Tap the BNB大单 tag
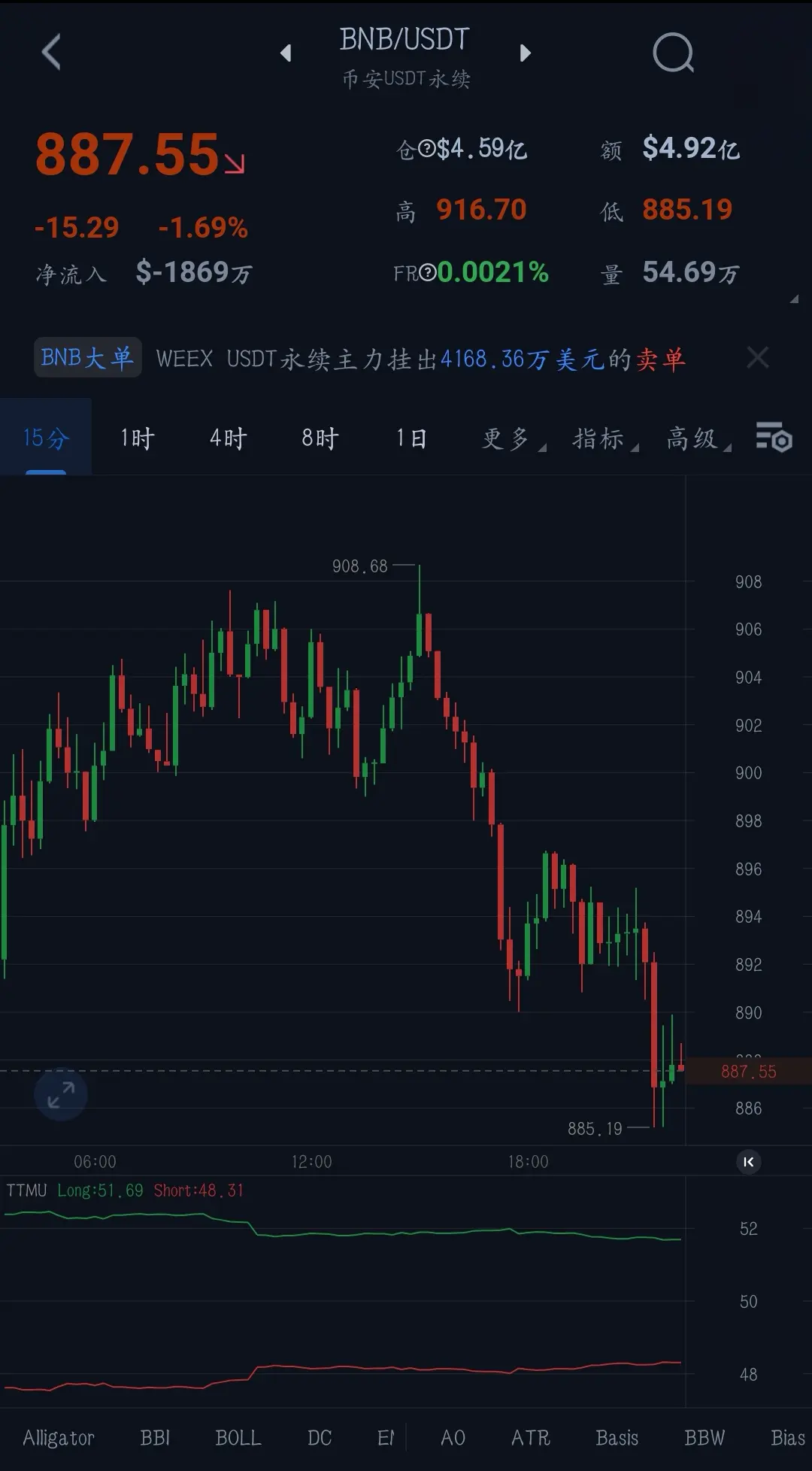812x1471 pixels. [x=87, y=358]
